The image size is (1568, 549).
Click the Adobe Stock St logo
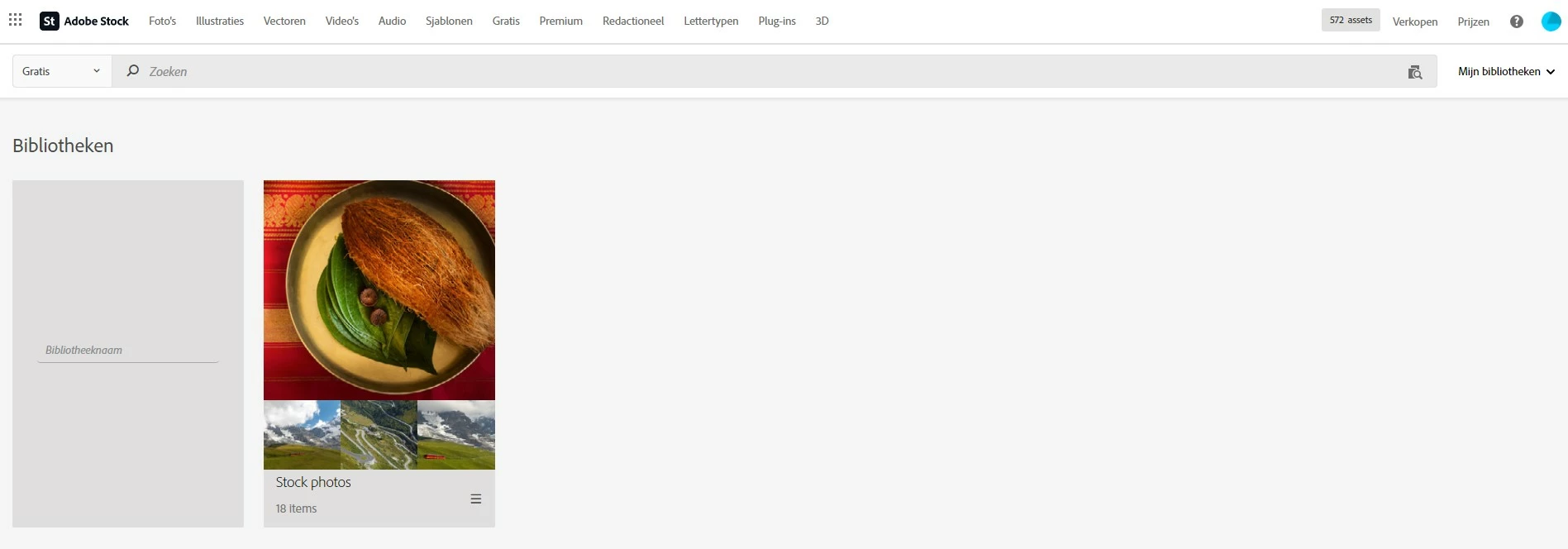pyautogui.click(x=50, y=21)
